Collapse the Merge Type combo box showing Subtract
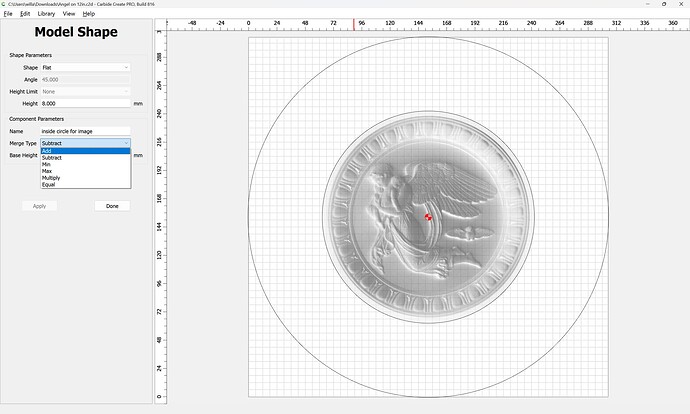The width and height of the screenshot is (690, 414). point(85,143)
